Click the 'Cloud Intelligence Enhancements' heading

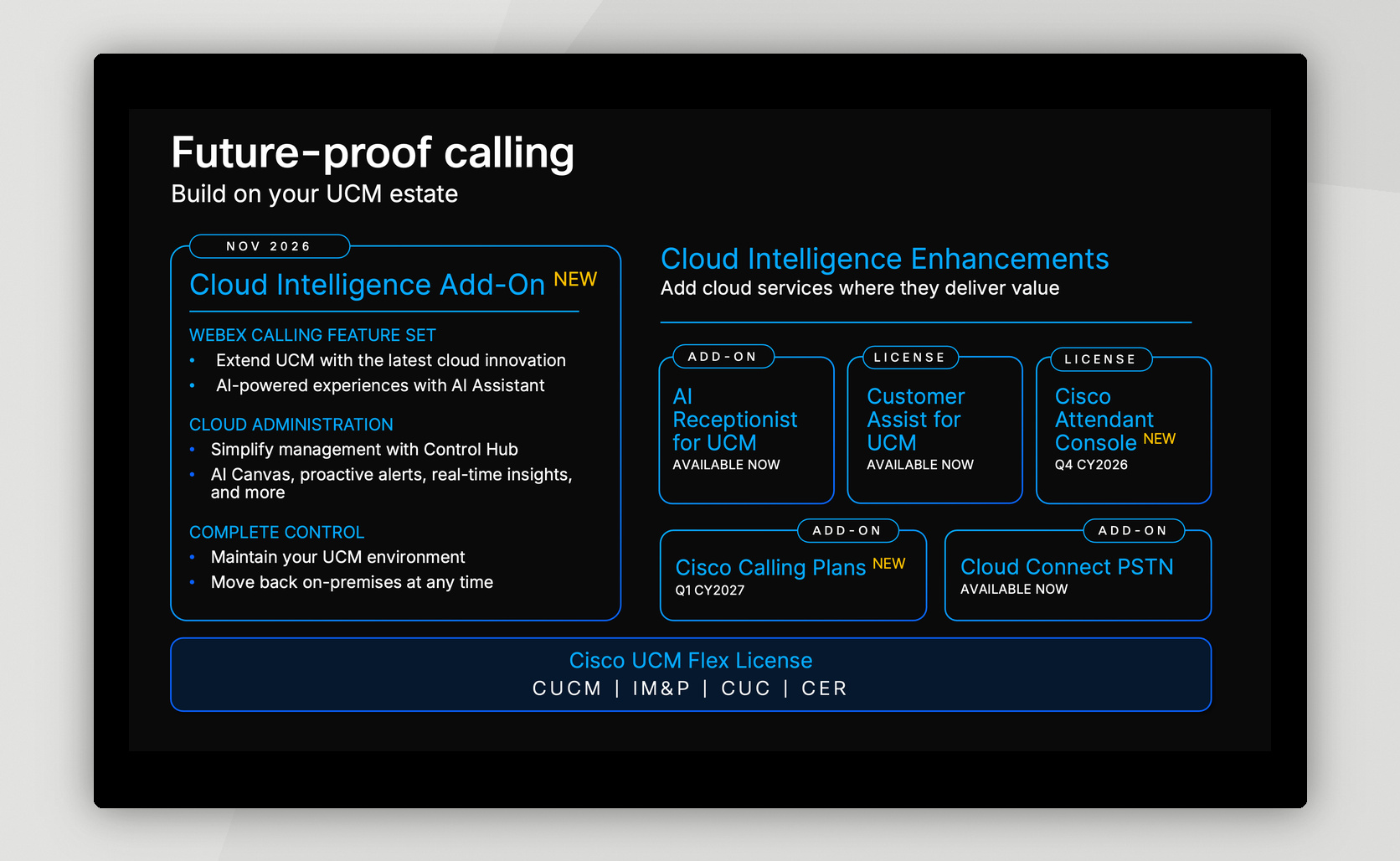pos(884,260)
